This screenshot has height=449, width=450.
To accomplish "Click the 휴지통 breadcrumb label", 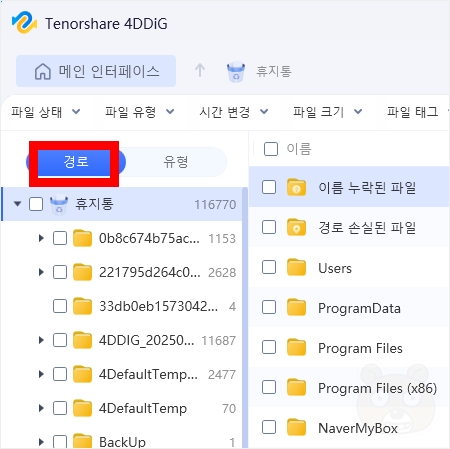I will coord(274,71).
